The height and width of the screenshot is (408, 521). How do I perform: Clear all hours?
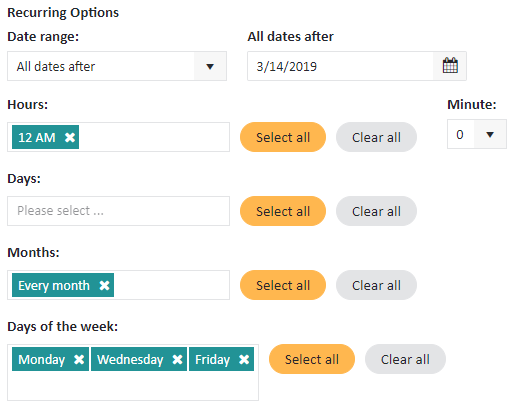376,137
